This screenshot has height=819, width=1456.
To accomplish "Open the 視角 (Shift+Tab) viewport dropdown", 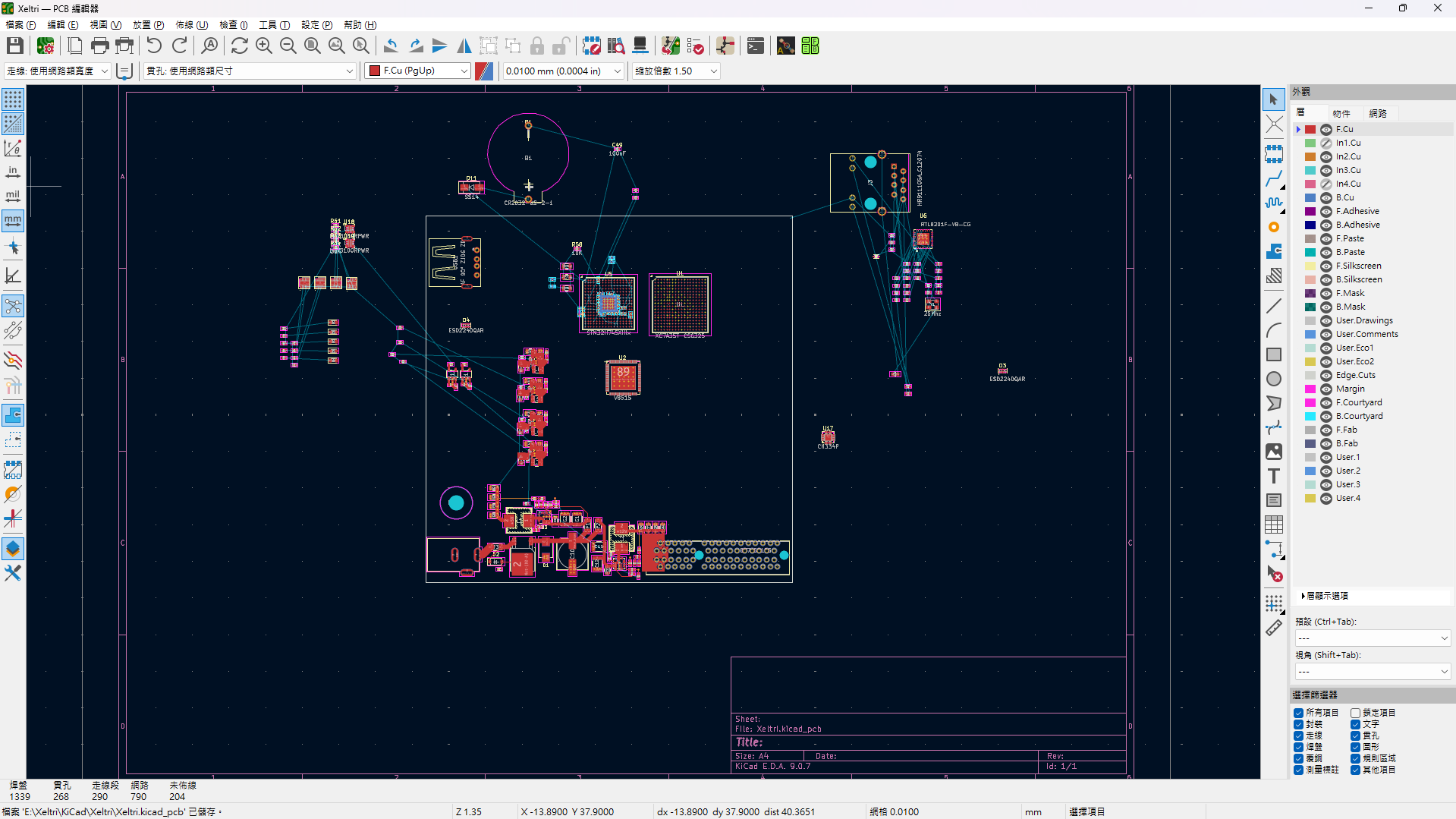I will pos(1373,672).
